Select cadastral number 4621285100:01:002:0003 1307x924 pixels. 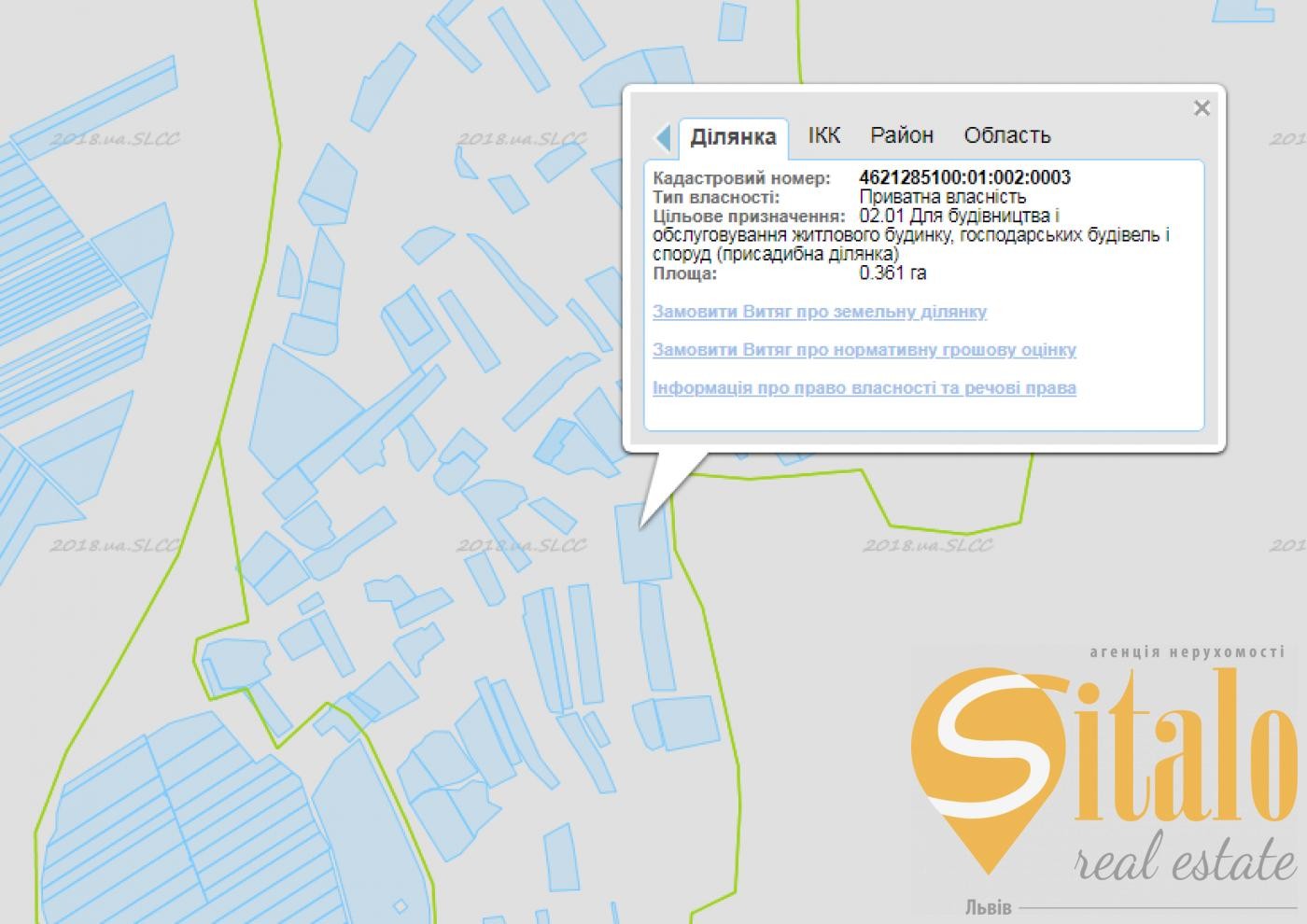tap(964, 177)
